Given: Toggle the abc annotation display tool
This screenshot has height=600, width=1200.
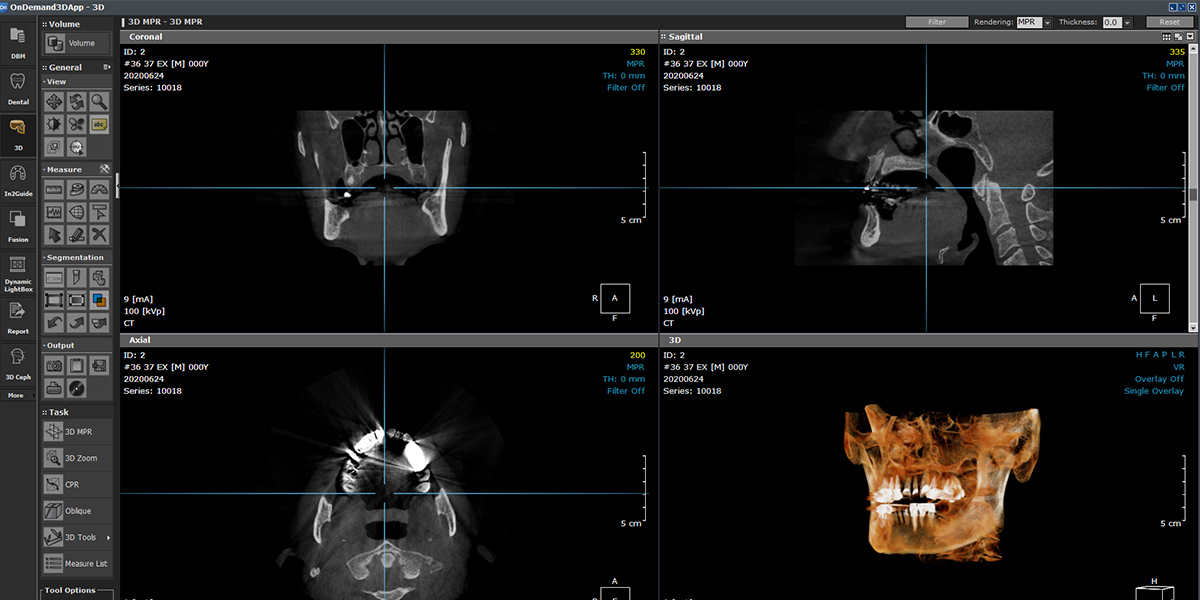Looking at the screenshot, I should click(x=99, y=123).
